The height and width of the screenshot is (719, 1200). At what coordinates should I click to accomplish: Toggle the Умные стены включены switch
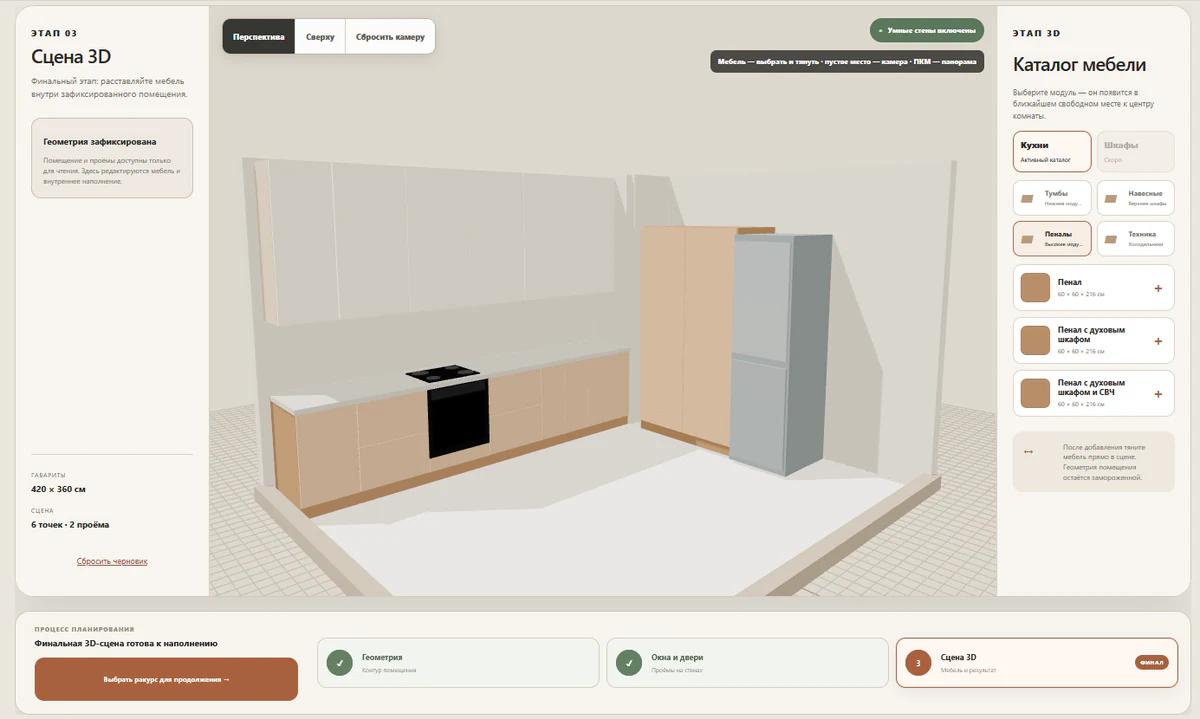(x=927, y=31)
